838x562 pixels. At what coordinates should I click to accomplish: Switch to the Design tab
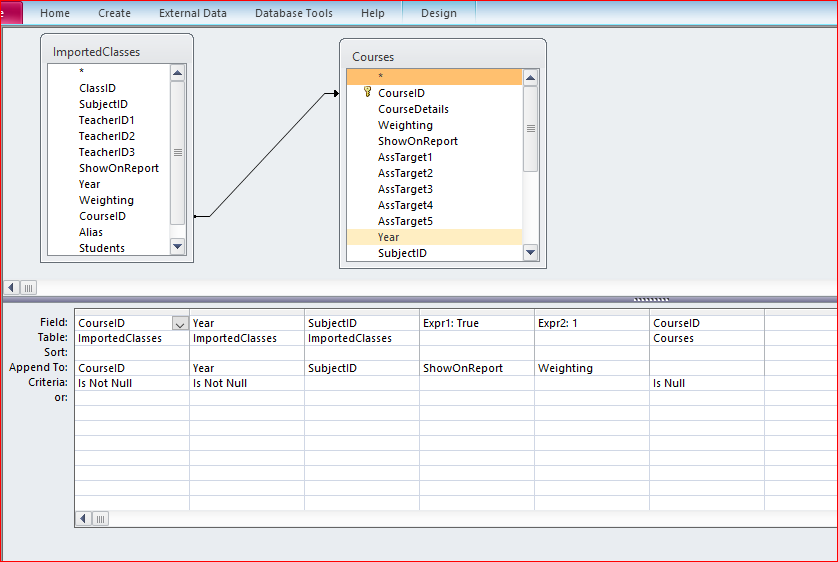(x=439, y=13)
